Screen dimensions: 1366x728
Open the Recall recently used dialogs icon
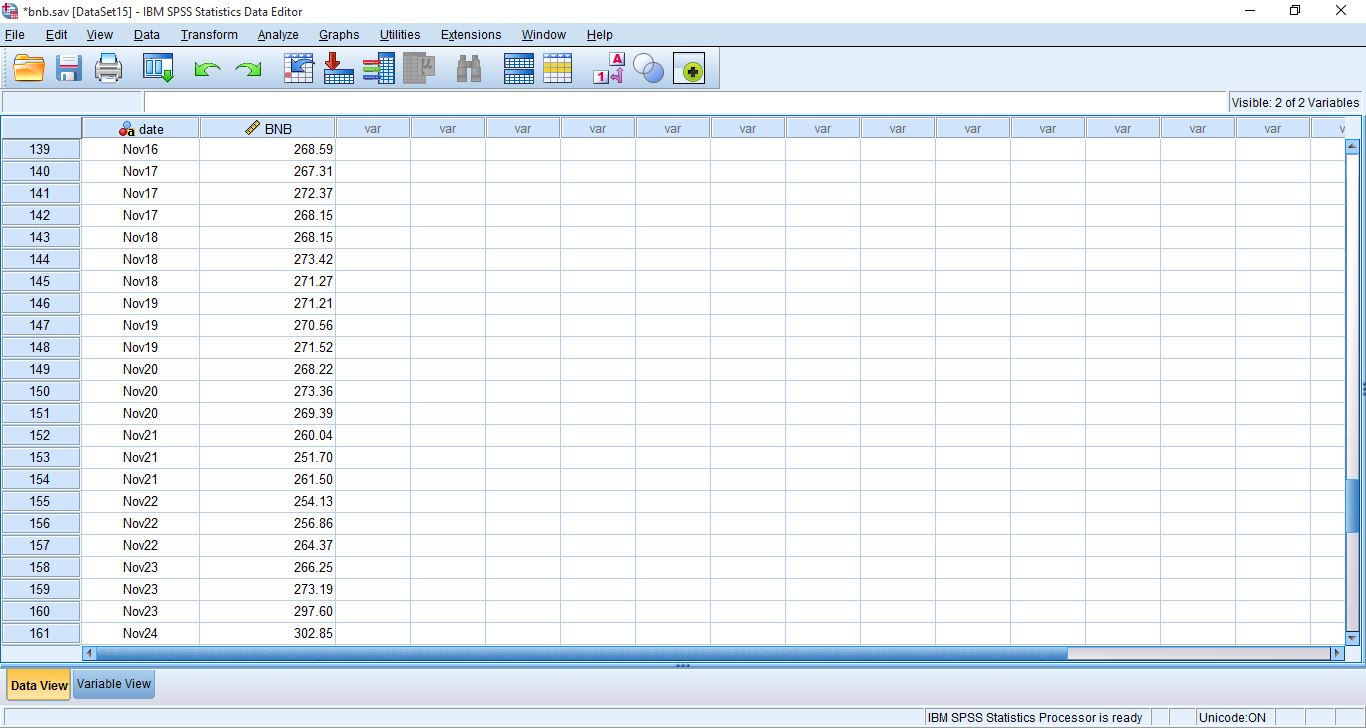tap(158, 69)
